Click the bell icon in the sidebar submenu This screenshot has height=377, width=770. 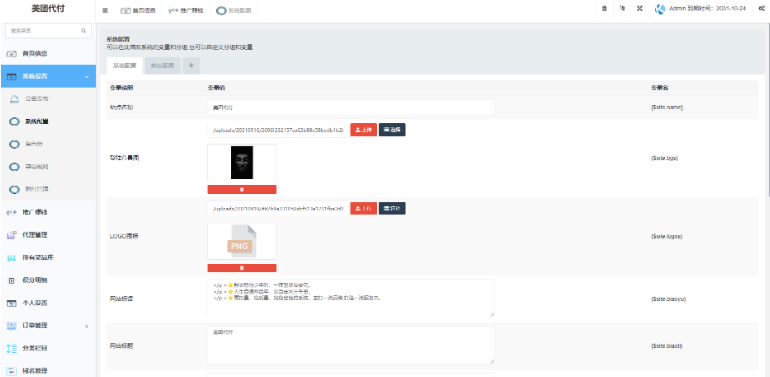pos(15,99)
